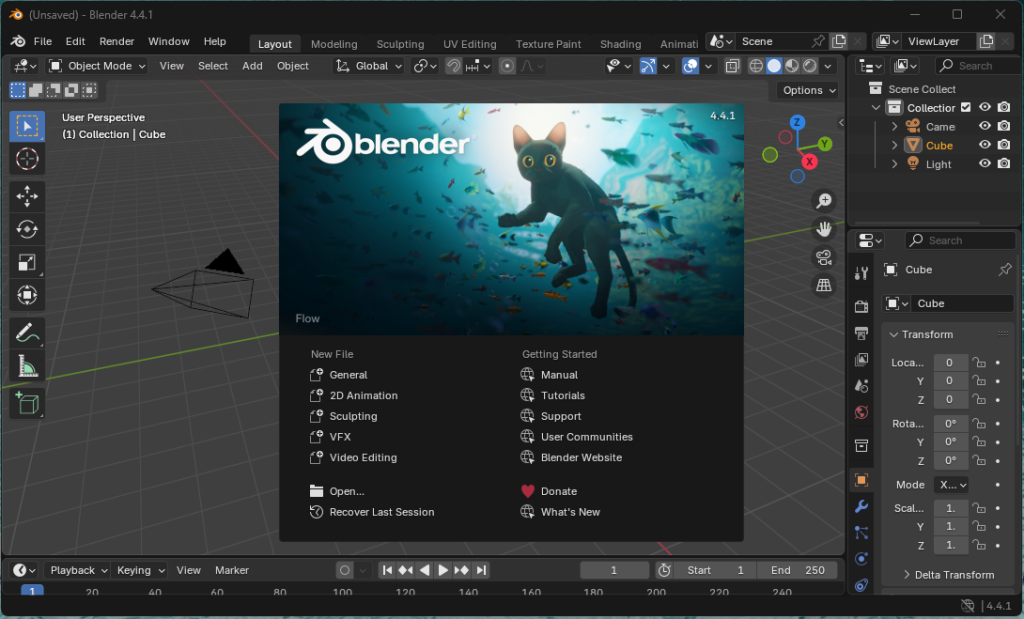The image size is (1024, 619).
Task: Open the File menu
Action: (x=42, y=41)
